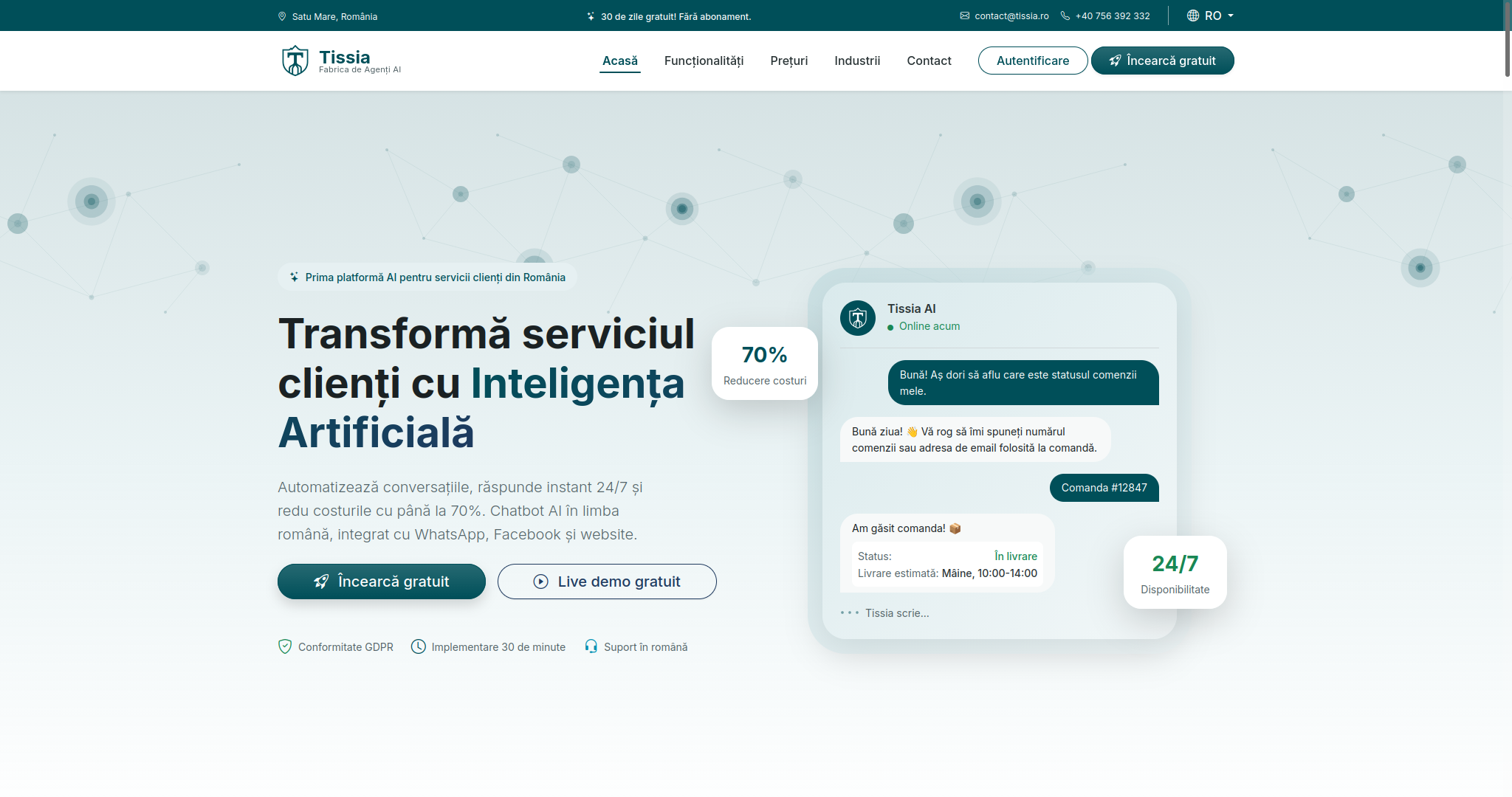The image size is (1512, 797).
Task: Click the sparkle icon in the promo banner
Action: (x=590, y=15)
